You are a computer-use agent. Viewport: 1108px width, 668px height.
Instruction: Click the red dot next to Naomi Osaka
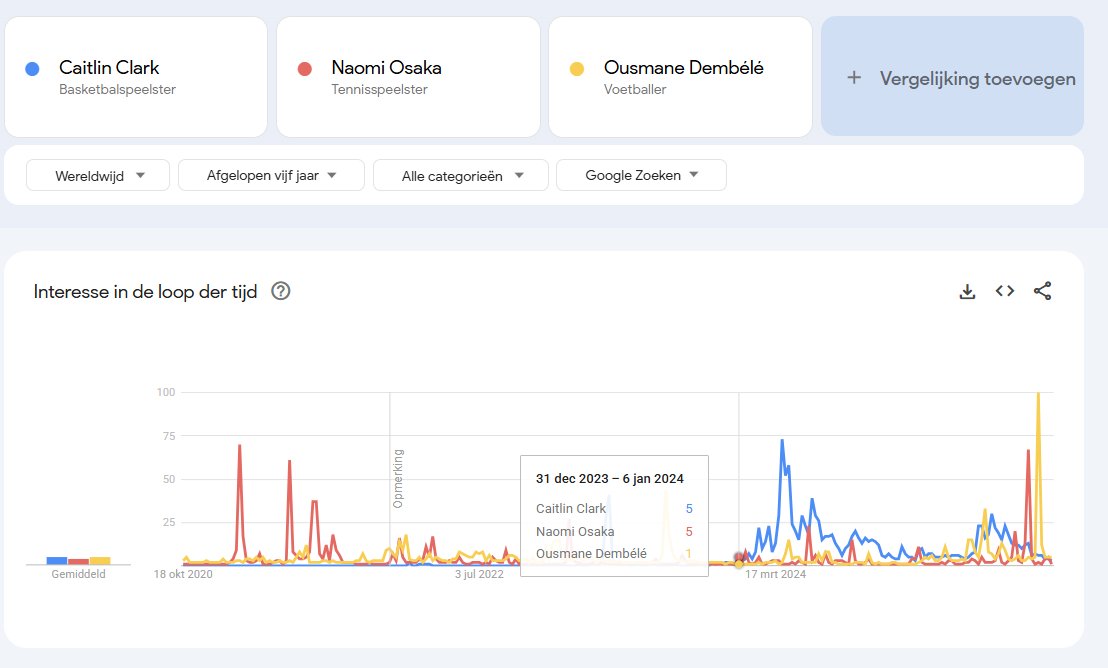pos(305,69)
